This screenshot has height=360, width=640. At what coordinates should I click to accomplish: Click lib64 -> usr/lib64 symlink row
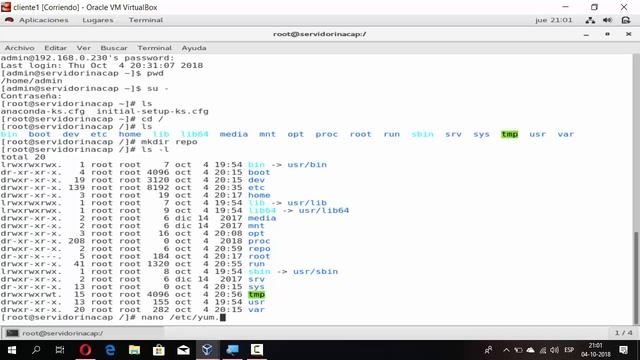175,211
